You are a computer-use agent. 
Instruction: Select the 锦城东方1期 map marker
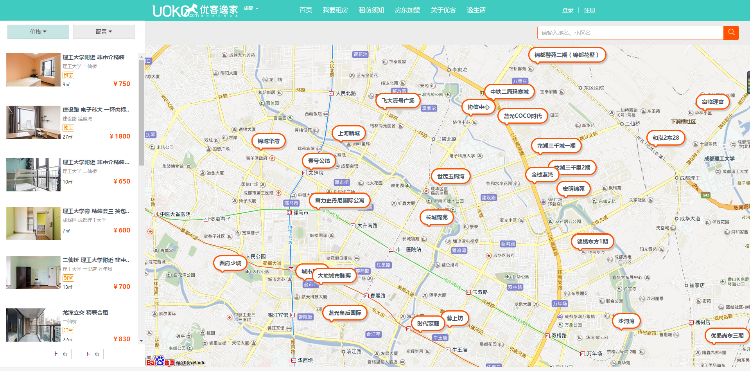pos(592,241)
